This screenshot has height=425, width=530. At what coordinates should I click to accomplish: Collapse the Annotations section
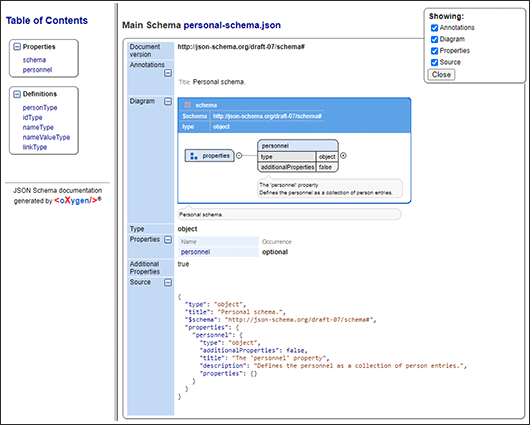168,73
